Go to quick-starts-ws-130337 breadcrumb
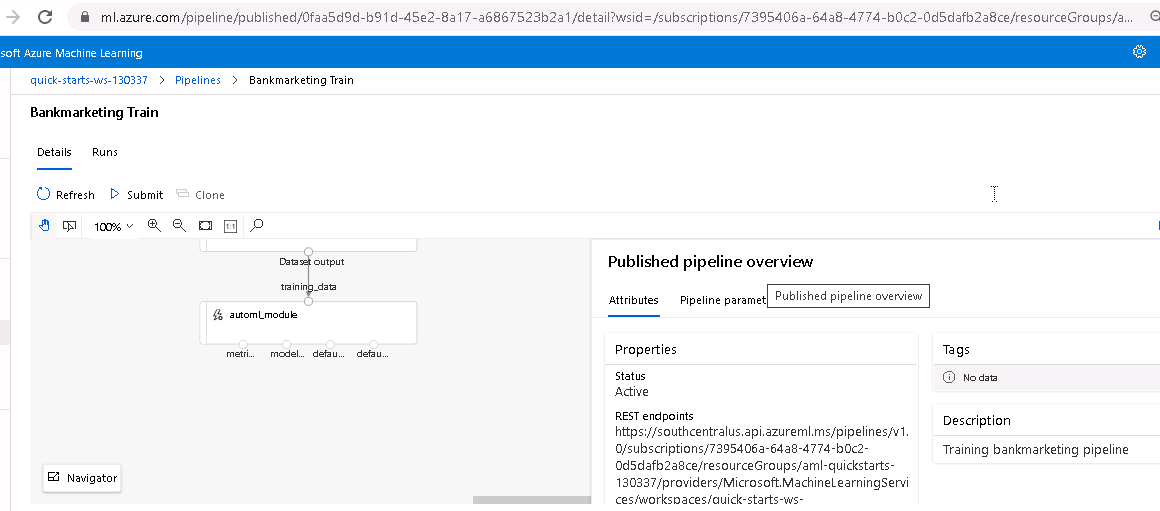This screenshot has width=1160, height=511. 89,80
